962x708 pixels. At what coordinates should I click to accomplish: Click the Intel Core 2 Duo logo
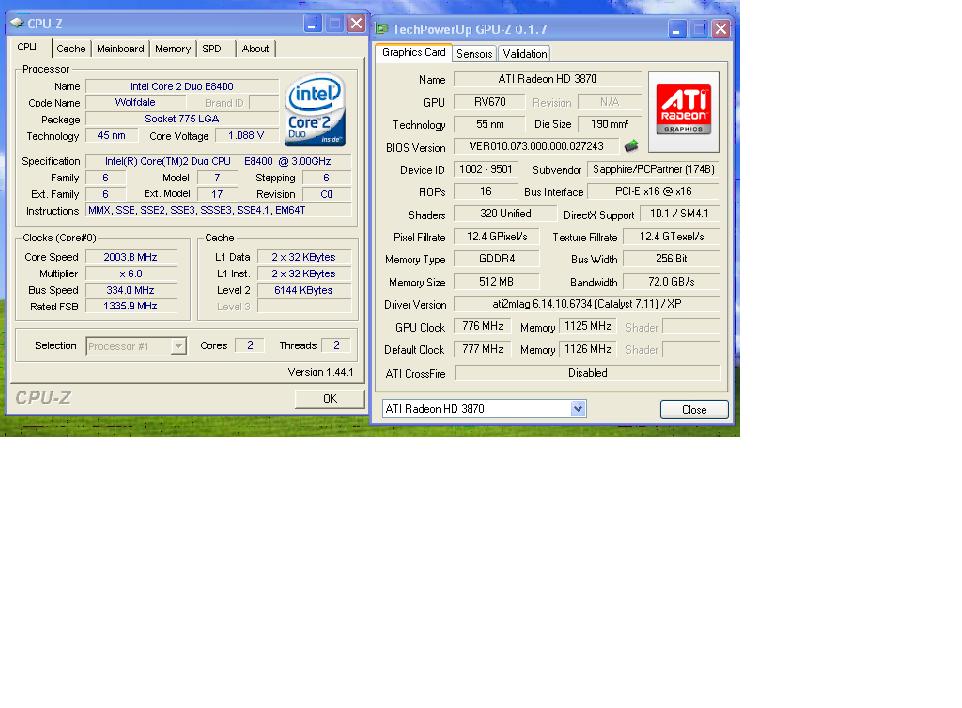click(x=315, y=109)
